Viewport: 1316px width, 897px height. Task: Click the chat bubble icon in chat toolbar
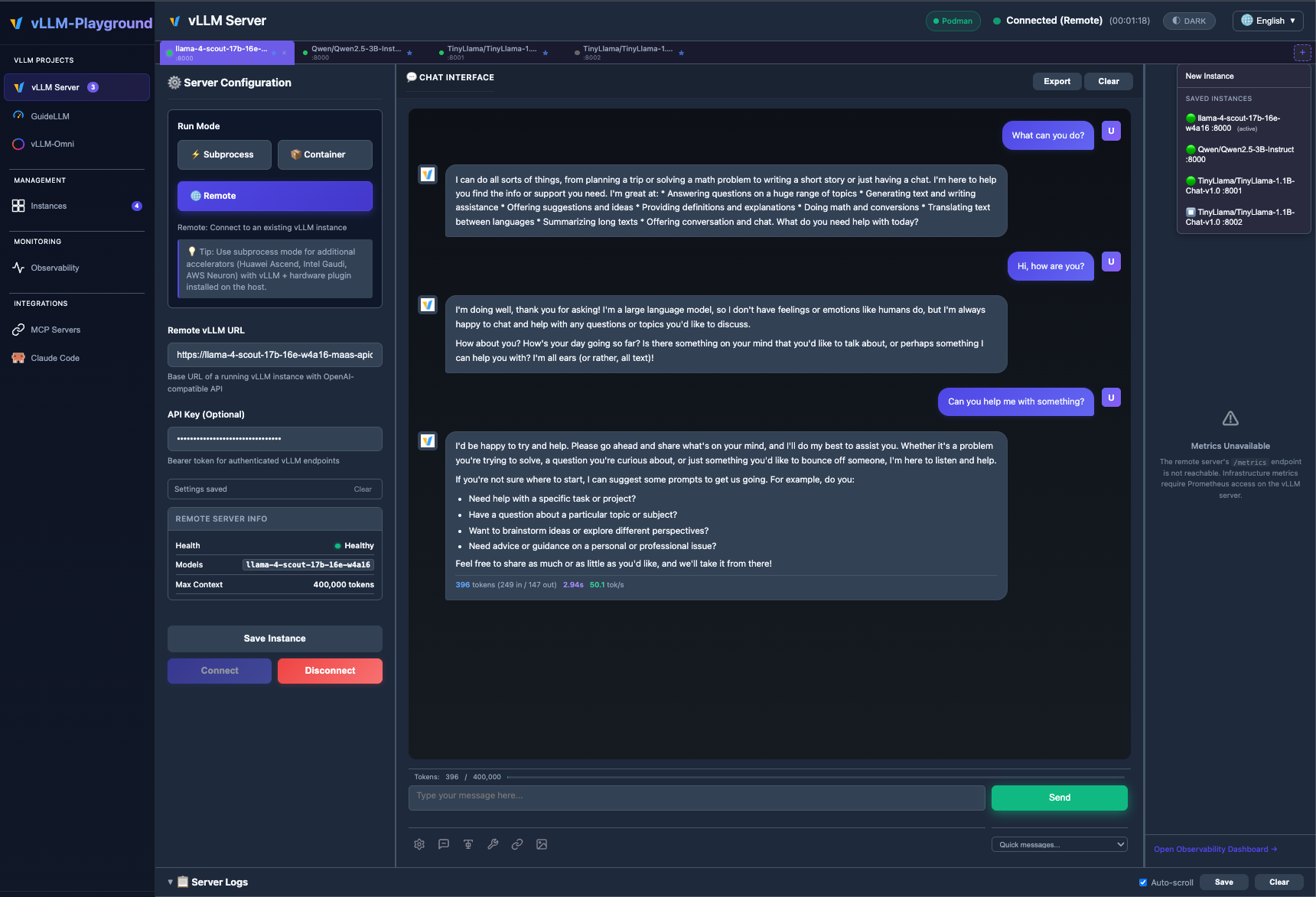tap(444, 844)
